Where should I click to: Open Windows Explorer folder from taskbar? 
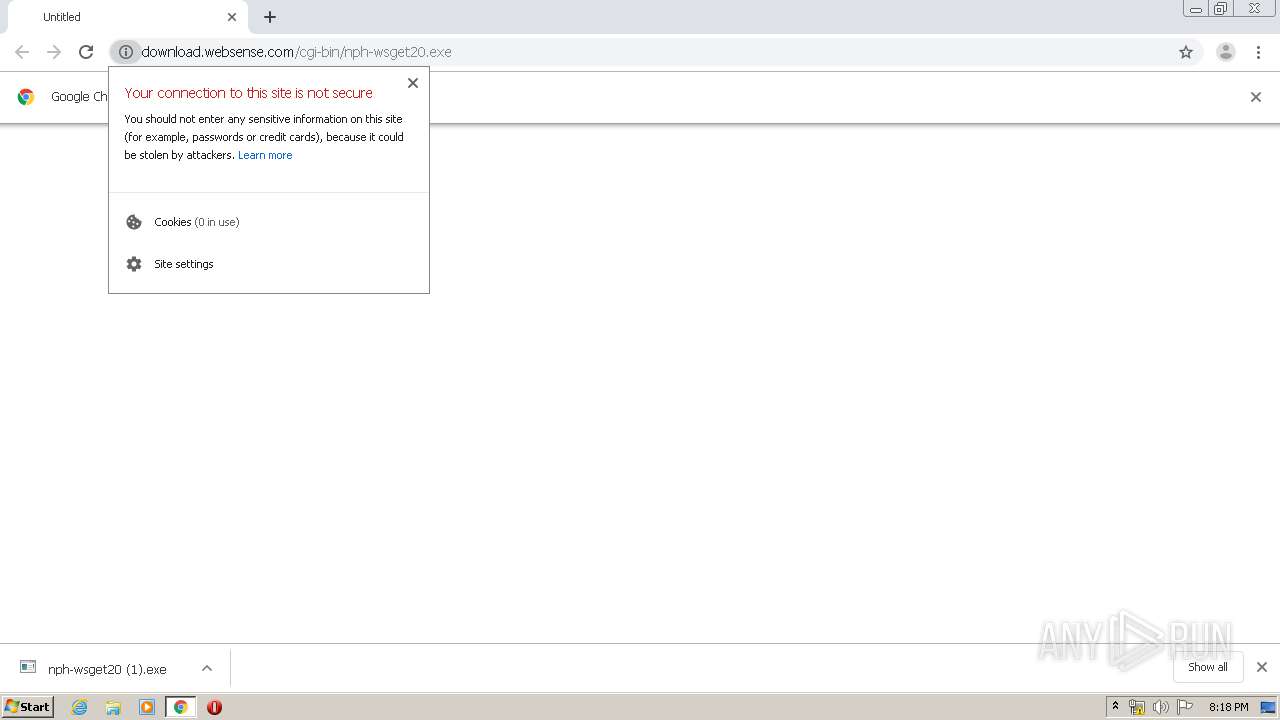tap(113, 707)
